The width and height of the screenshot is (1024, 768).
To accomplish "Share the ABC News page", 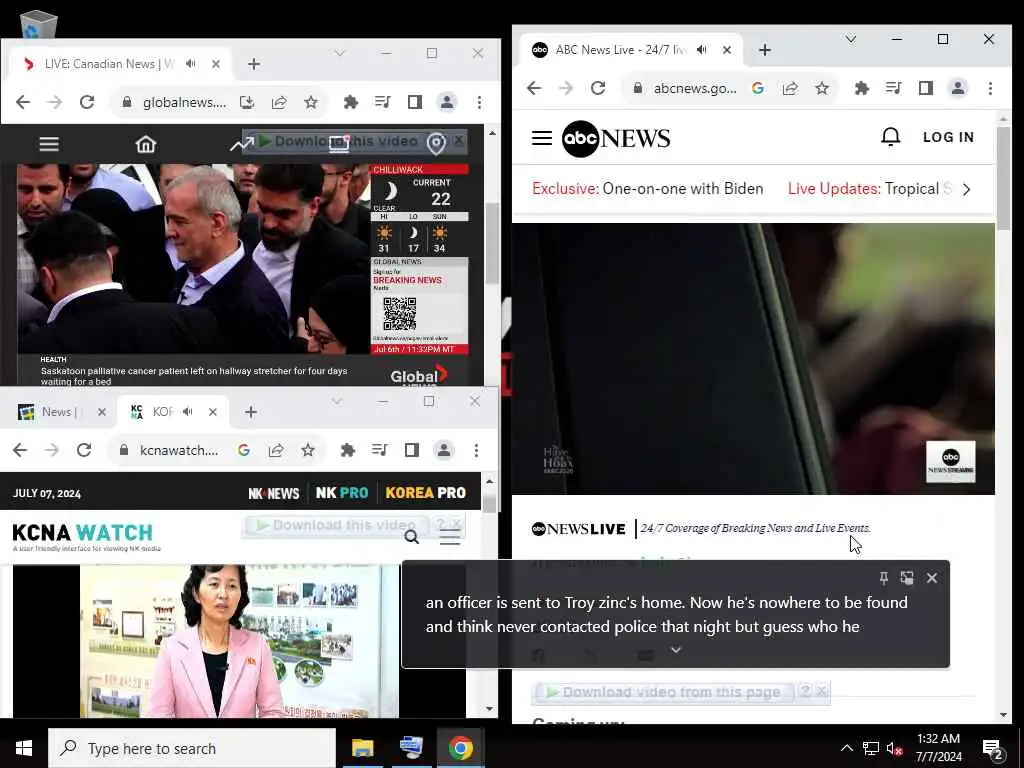I will point(790,88).
